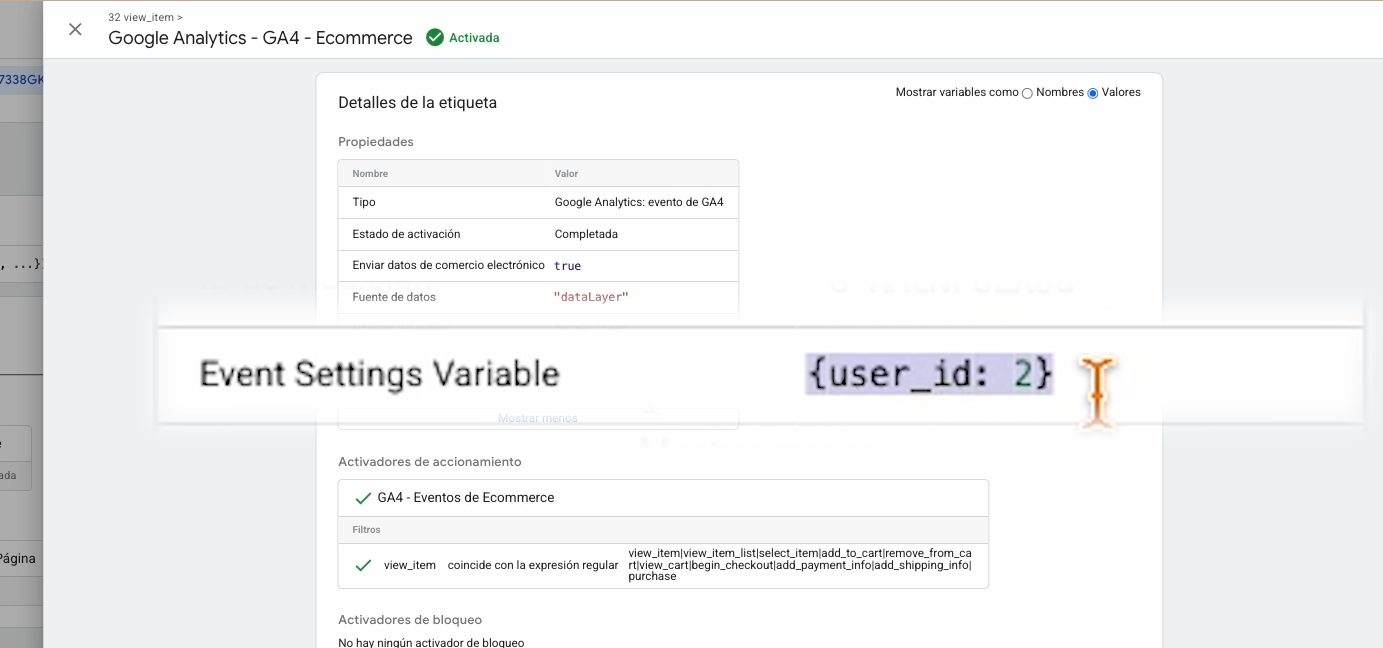
Task: Click the view_item filter variable name
Action: tap(410, 565)
